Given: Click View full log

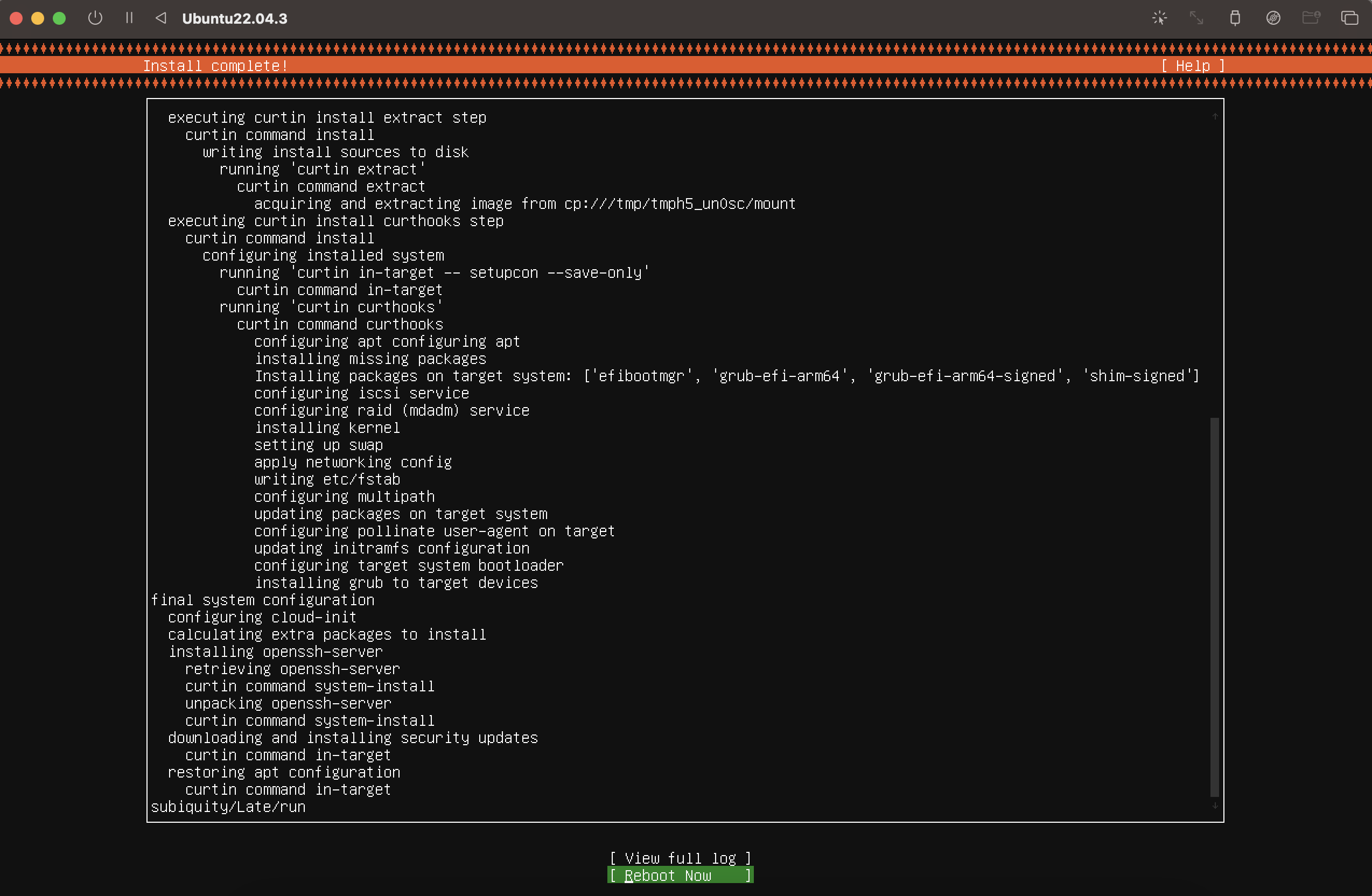Looking at the screenshot, I should pyautogui.click(x=680, y=858).
